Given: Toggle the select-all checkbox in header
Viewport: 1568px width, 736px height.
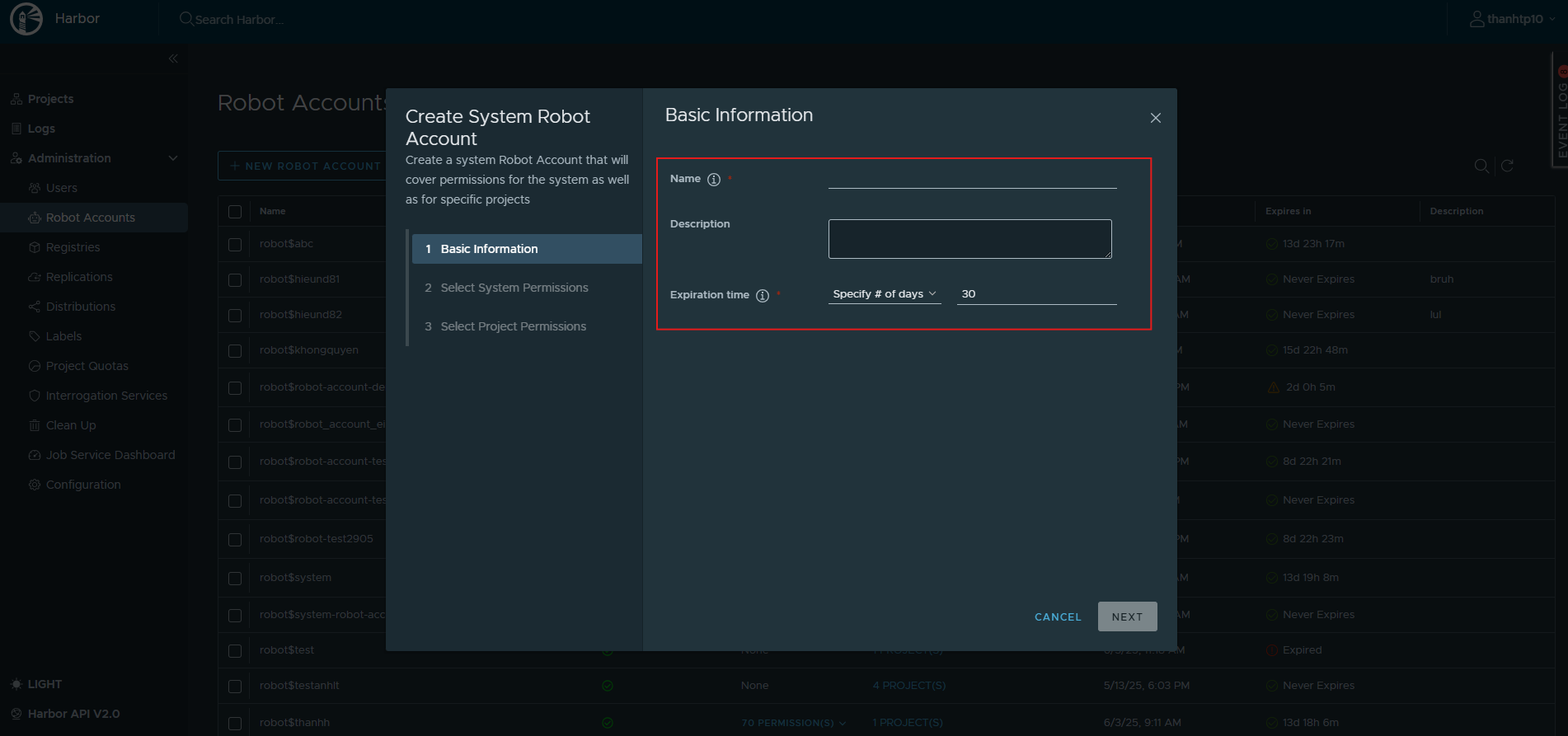Looking at the screenshot, I should pyautogui.click(x=235, y=212).
